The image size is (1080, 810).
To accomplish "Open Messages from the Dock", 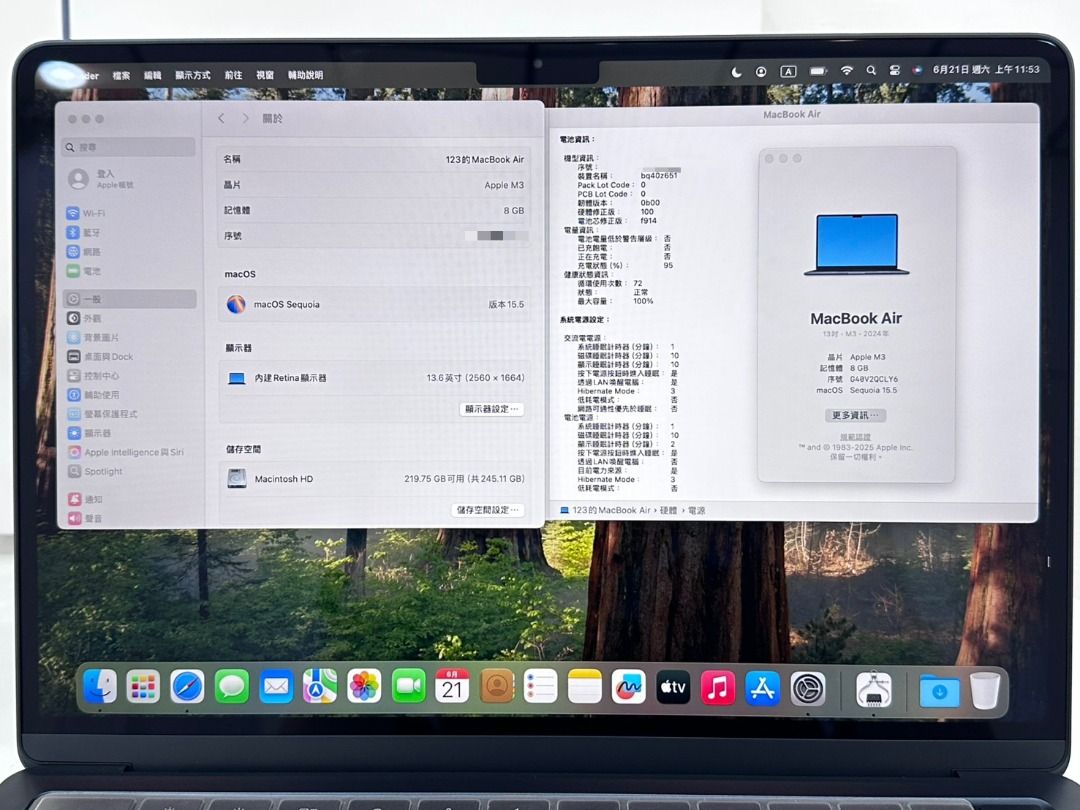I will [x=232, y=687].
